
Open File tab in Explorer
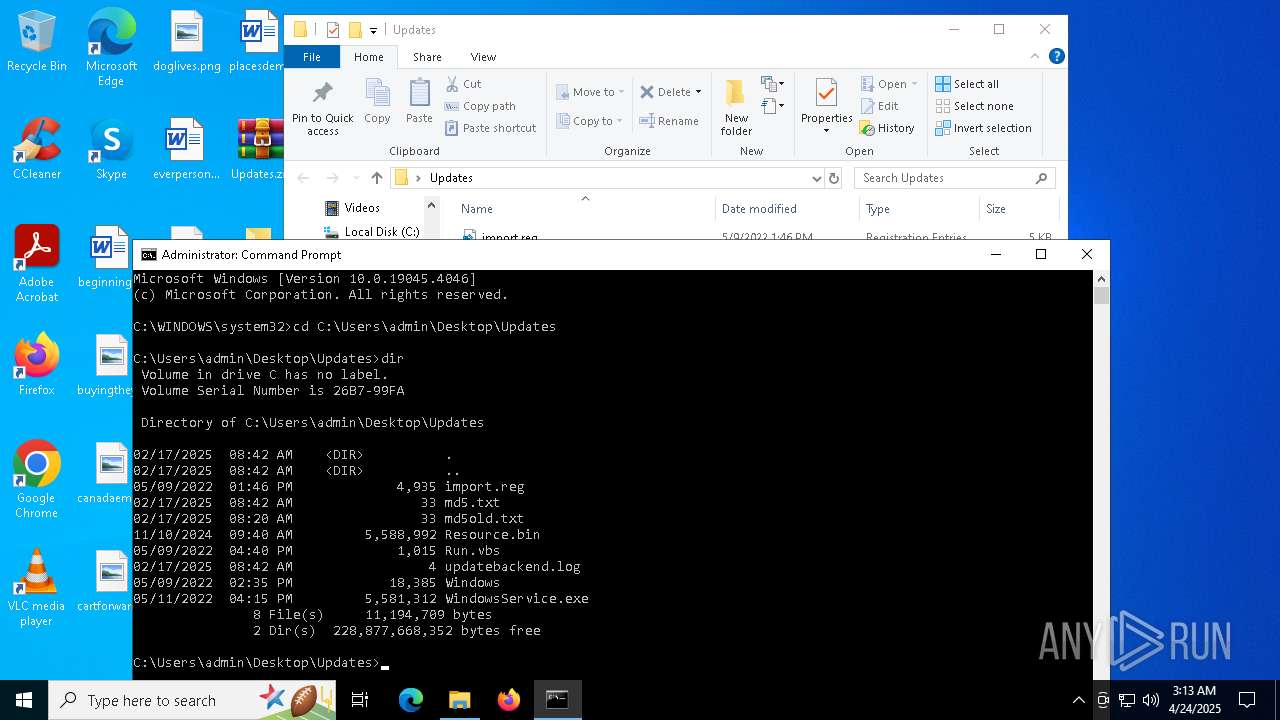tap(312, 57)
